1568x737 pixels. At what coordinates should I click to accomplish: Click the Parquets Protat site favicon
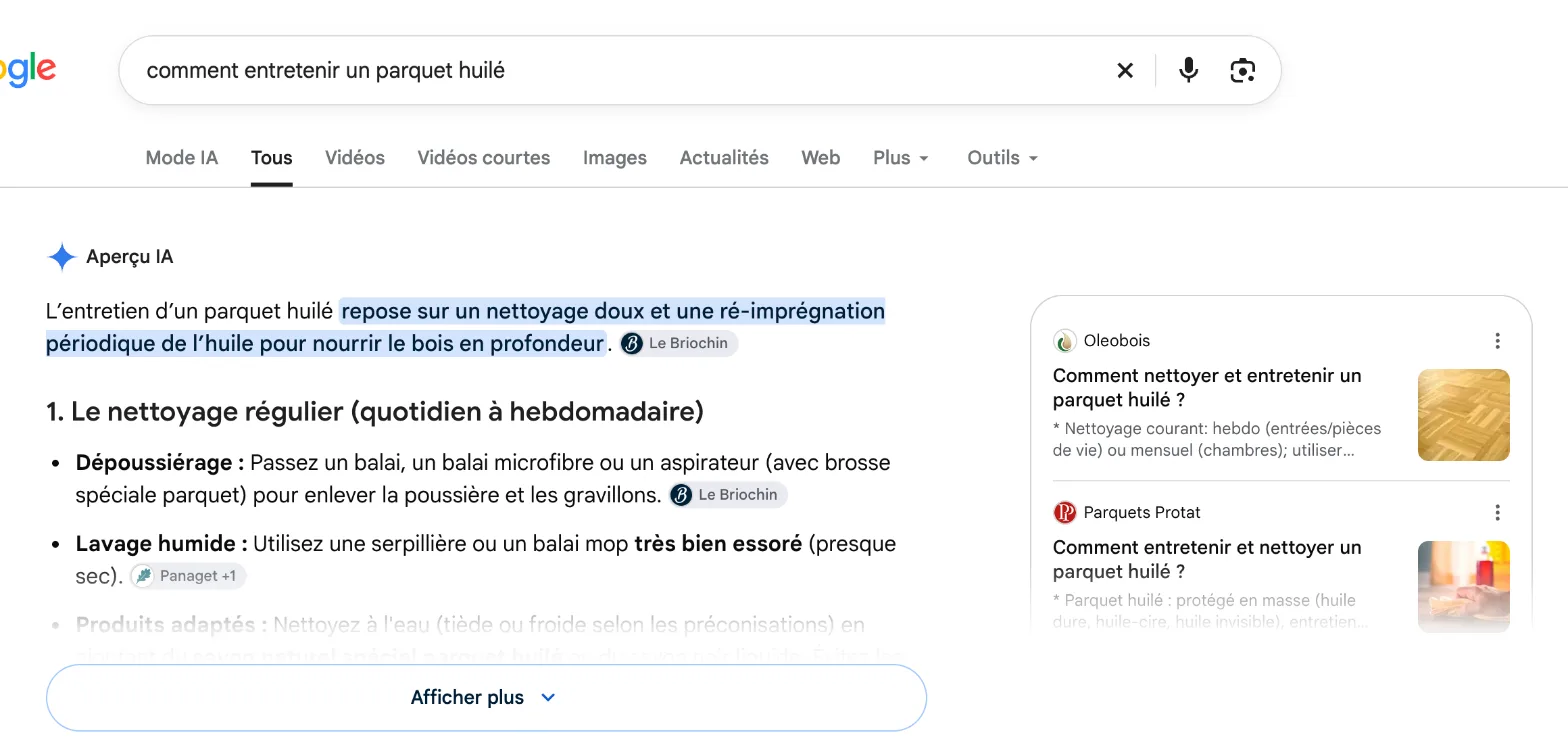point(1064,513)
